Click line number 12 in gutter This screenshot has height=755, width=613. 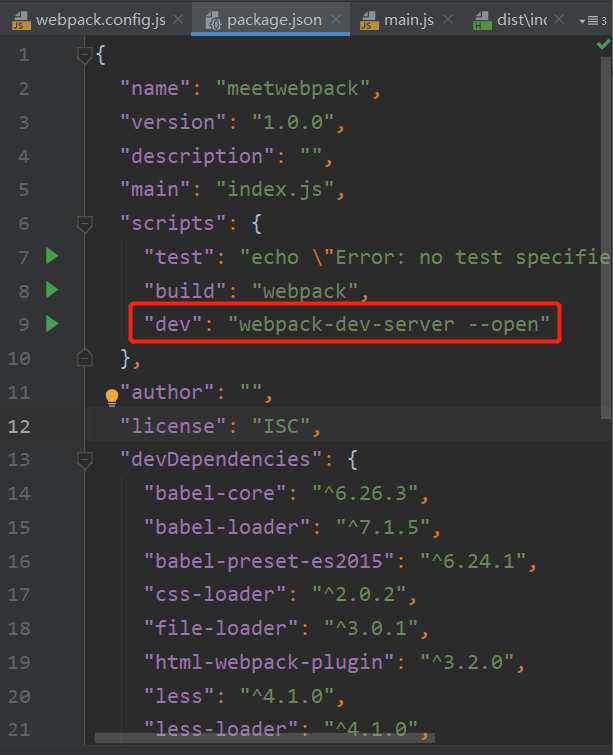coord(19,427)
